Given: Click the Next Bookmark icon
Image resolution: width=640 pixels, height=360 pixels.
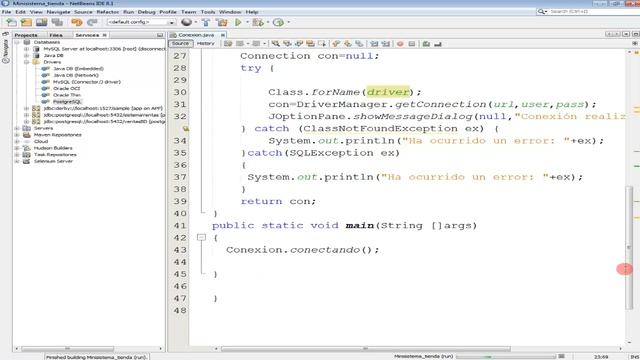Looking at the screenshot, I should pyautogui.click(x=347, y=44).
